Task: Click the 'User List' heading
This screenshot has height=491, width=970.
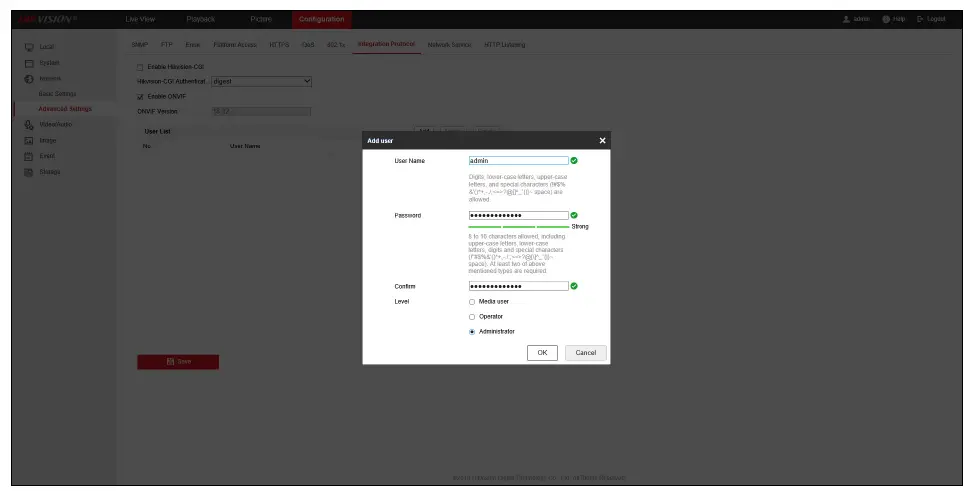Action: coord(157,132)
